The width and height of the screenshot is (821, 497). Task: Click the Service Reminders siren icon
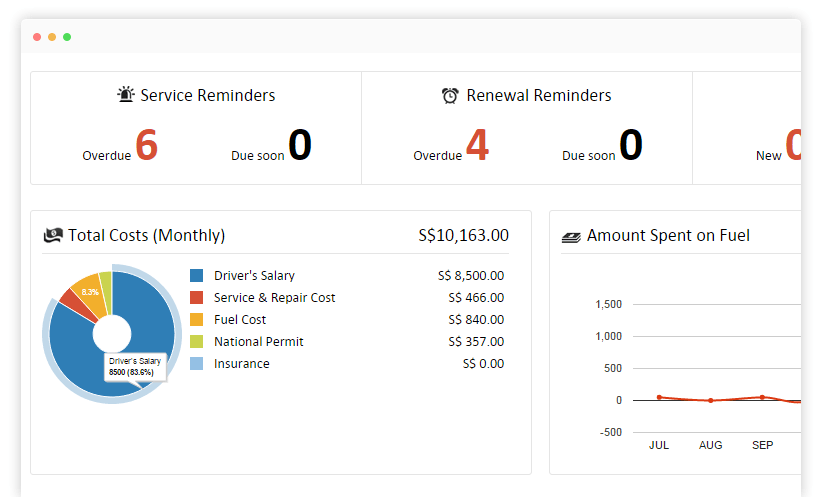point(126,94)
